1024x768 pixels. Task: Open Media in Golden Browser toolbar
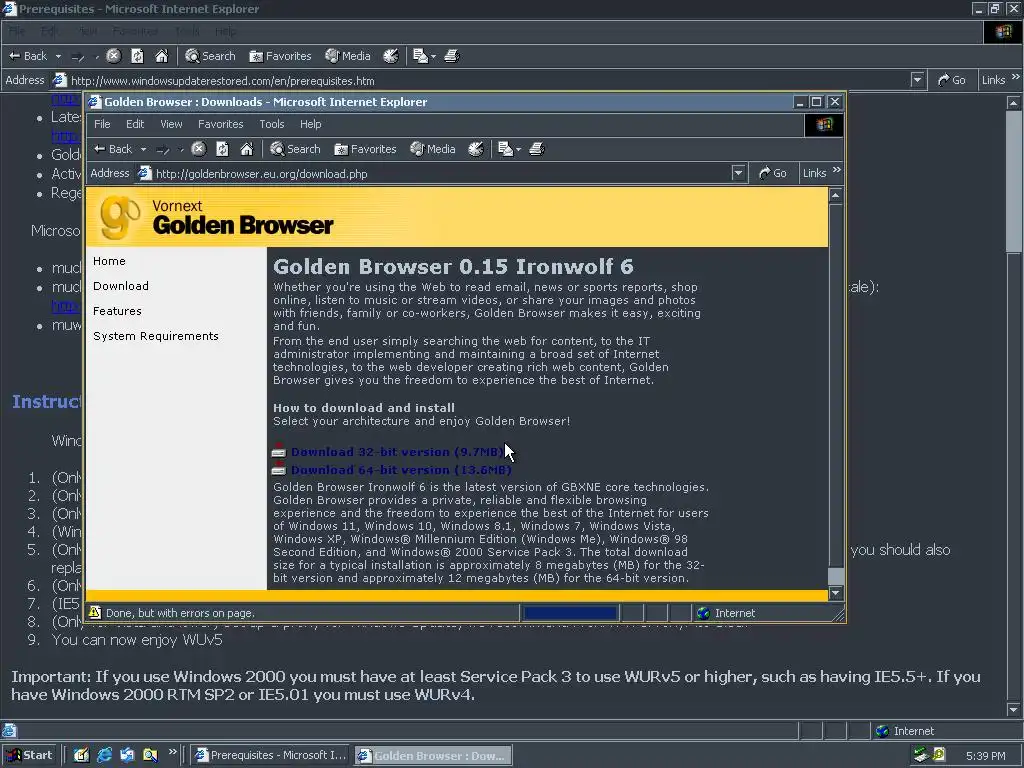pyautogui.click(x=432, y=149)
